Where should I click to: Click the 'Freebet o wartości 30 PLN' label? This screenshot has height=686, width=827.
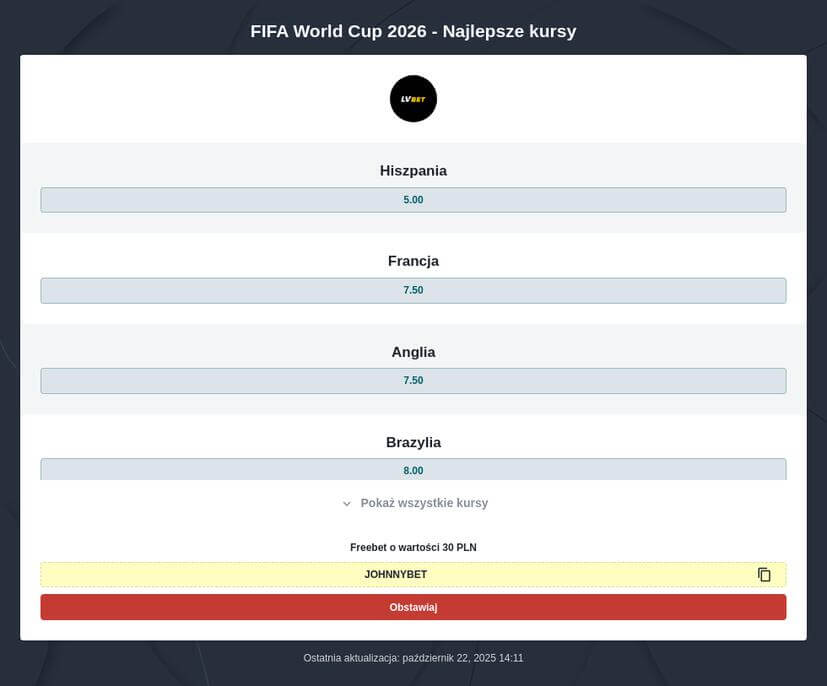point(413,548)
